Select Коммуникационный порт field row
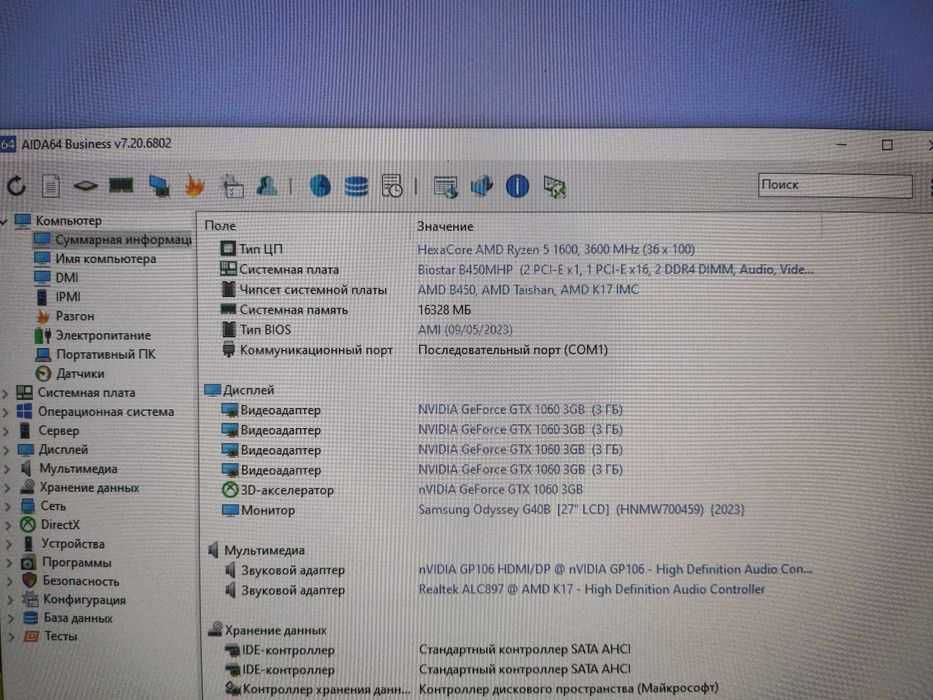The width and height of the screenshot is (933, 700). pyautogui.click(x=307, y=350)
